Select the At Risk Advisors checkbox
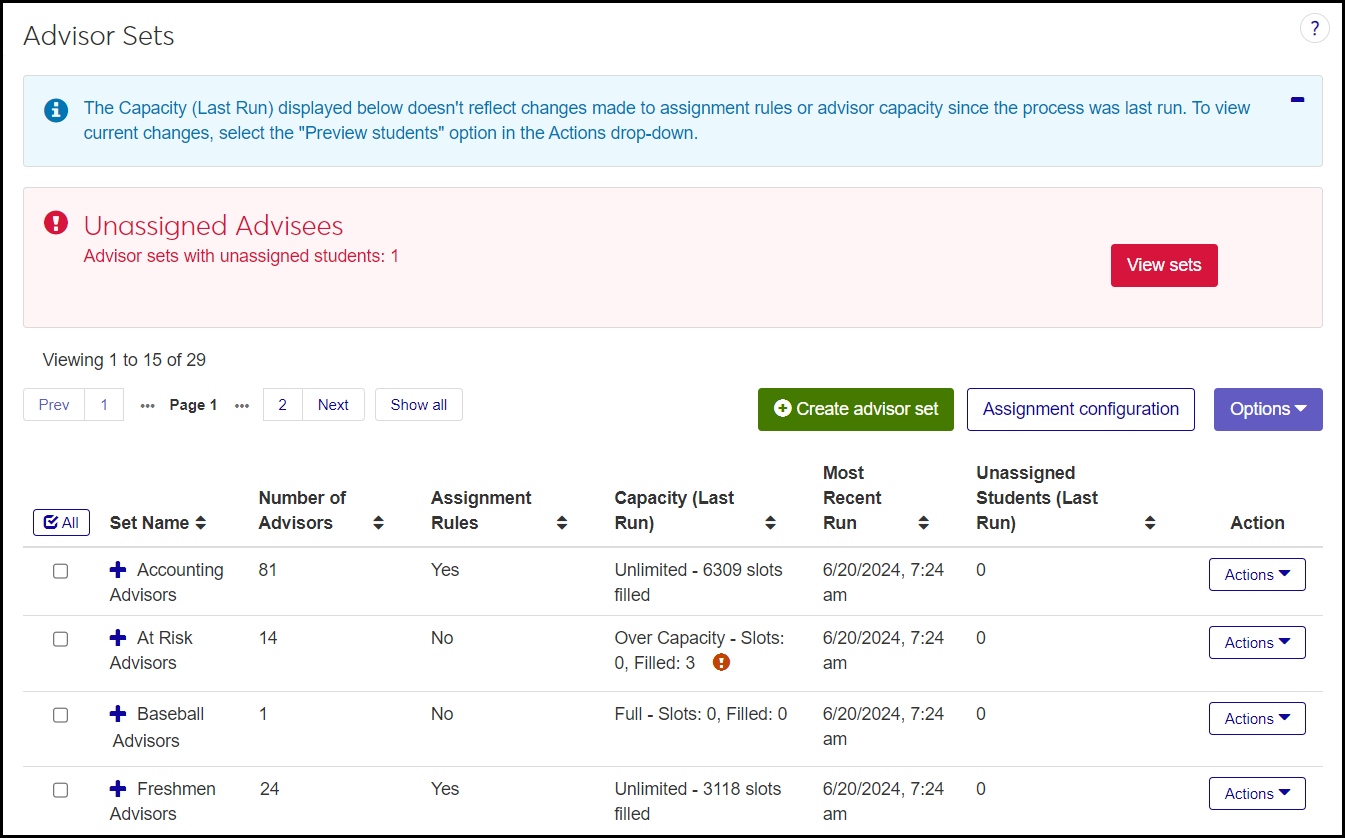This screenshot has height=838, width=1345. click(61, 639)
